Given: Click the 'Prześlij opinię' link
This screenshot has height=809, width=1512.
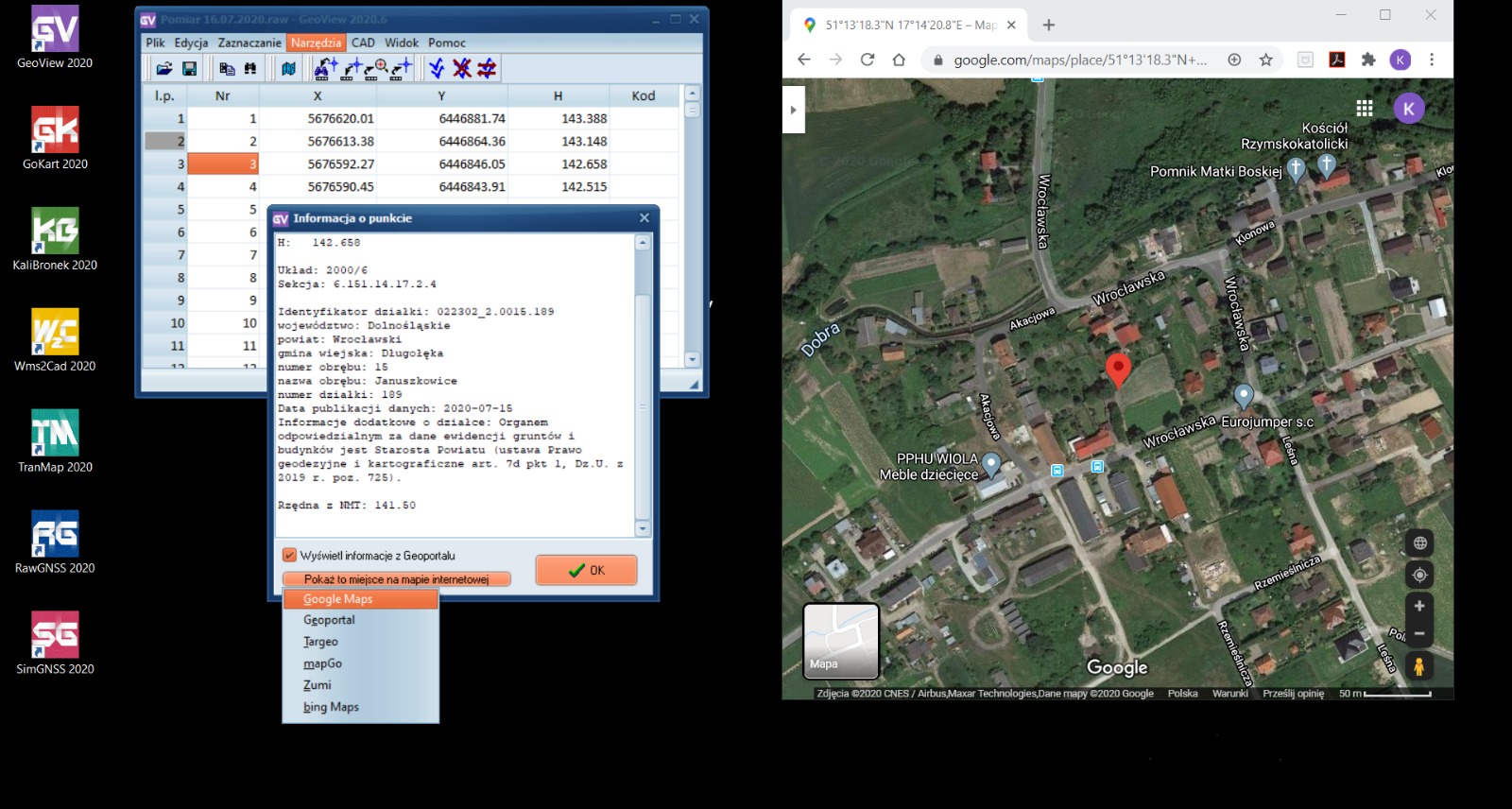Looking at the screenshot, I should pyautogui.click(x=1294, y=694).
